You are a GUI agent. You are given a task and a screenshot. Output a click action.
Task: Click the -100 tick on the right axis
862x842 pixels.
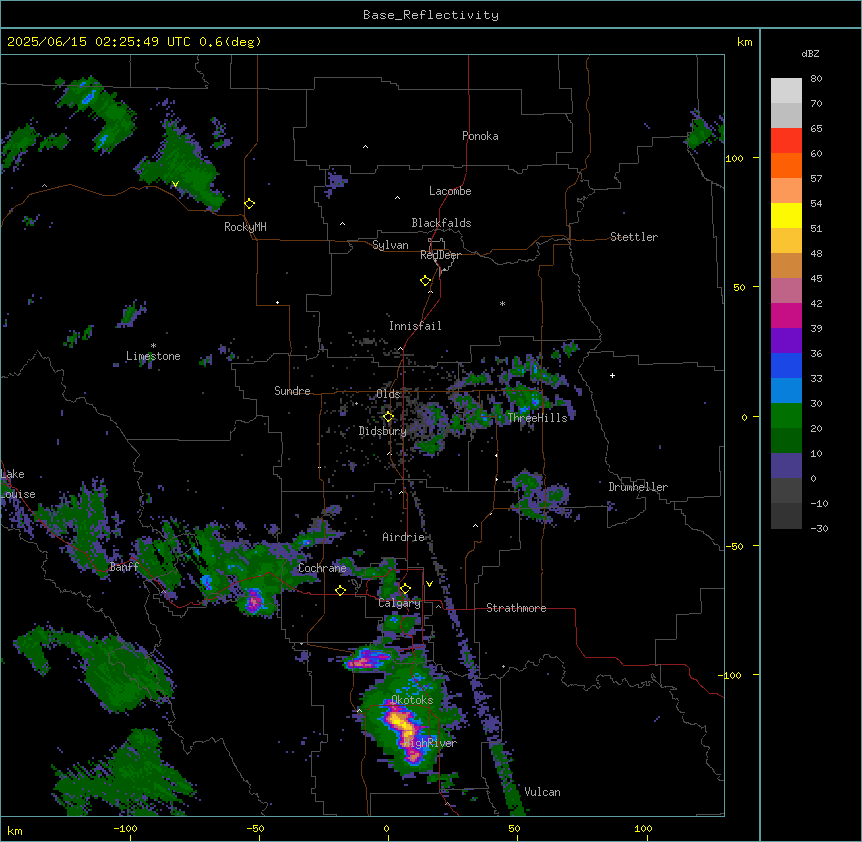click(x=731, y=675)
